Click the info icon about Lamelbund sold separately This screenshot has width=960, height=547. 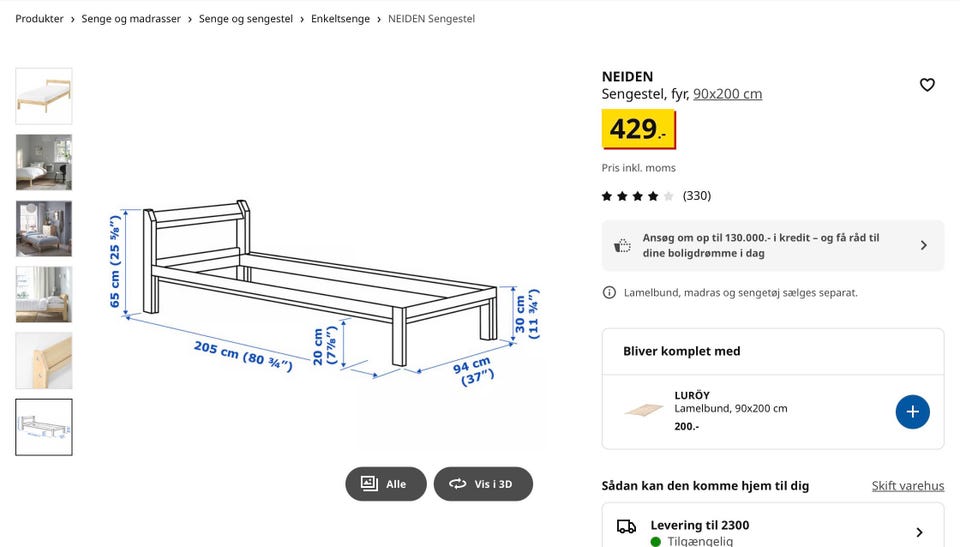609,293
